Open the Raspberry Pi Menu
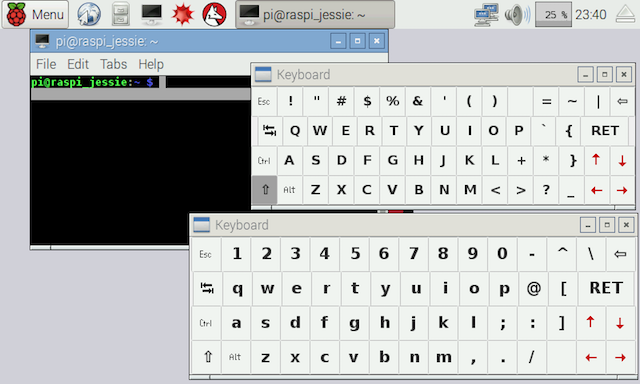 coord(35,14)
